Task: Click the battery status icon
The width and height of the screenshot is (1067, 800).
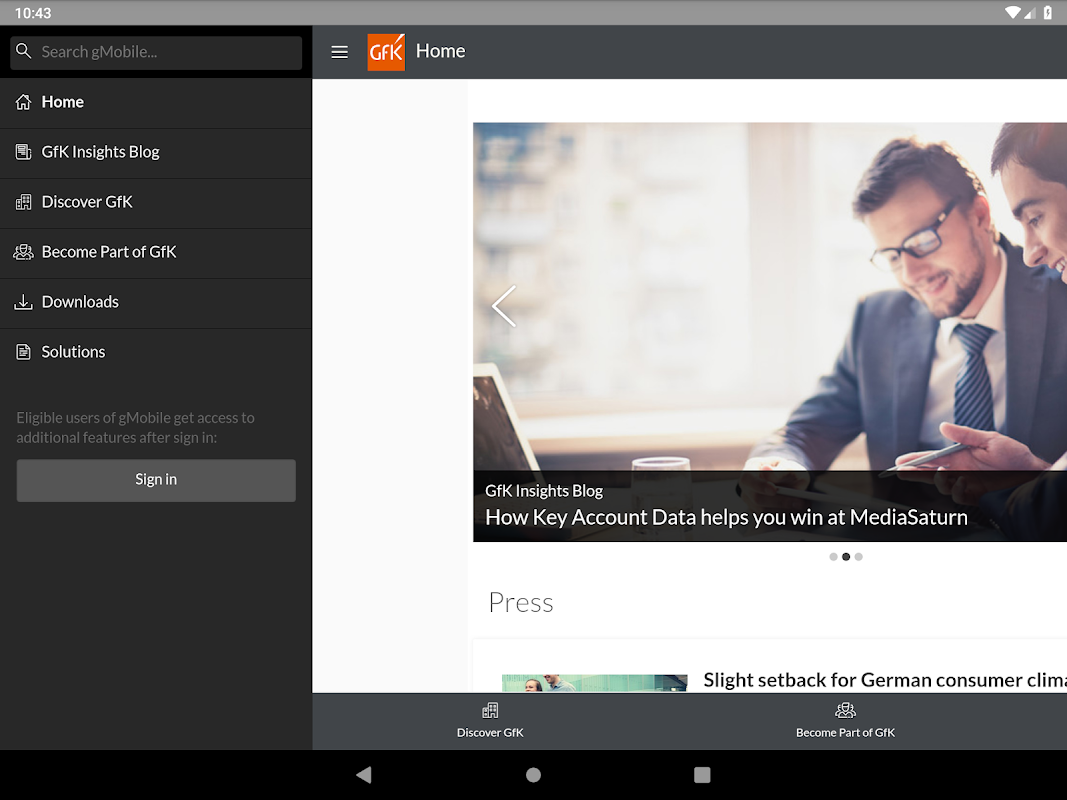Action: [x=1048, y=12]
